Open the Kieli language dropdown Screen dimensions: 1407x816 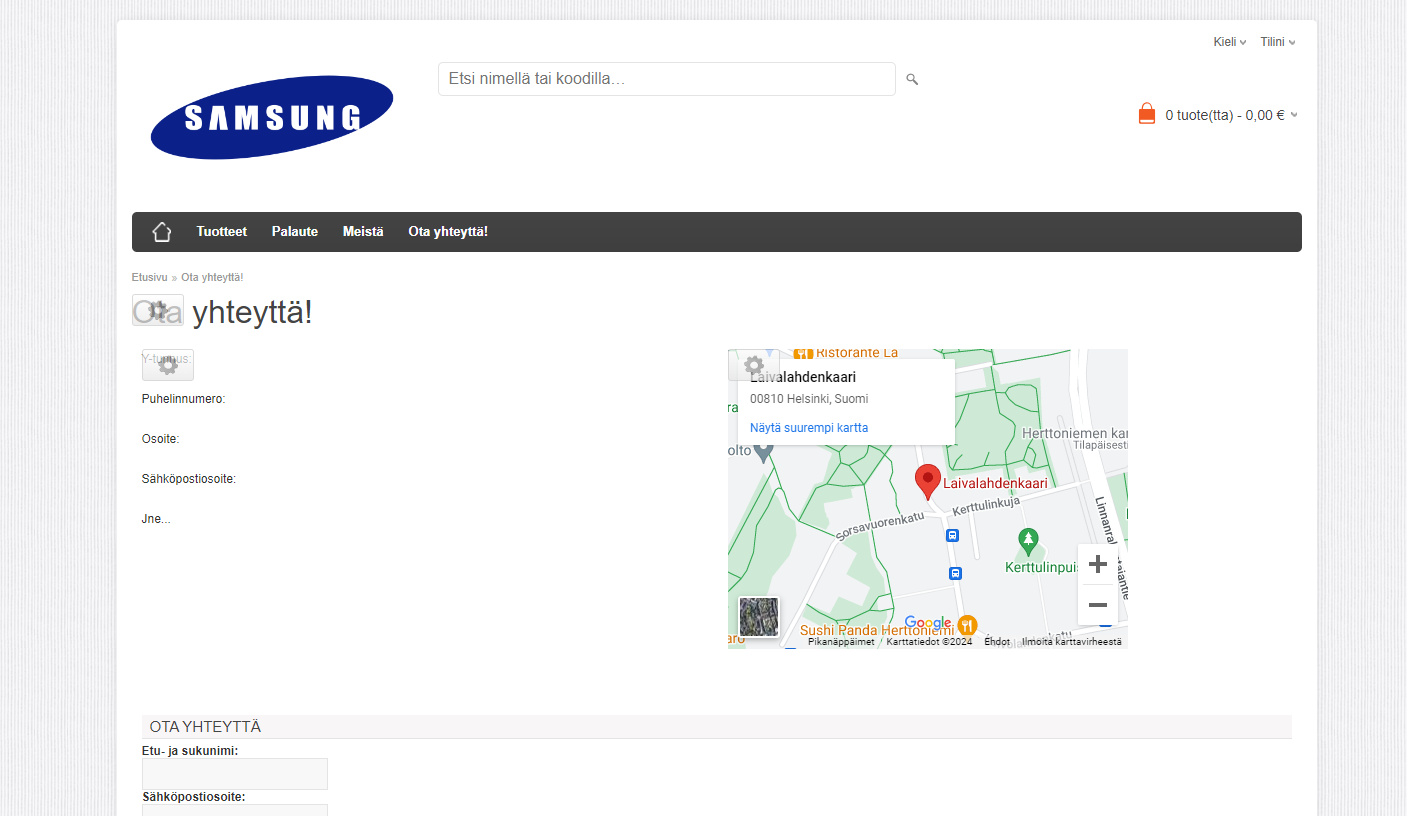1230,42
